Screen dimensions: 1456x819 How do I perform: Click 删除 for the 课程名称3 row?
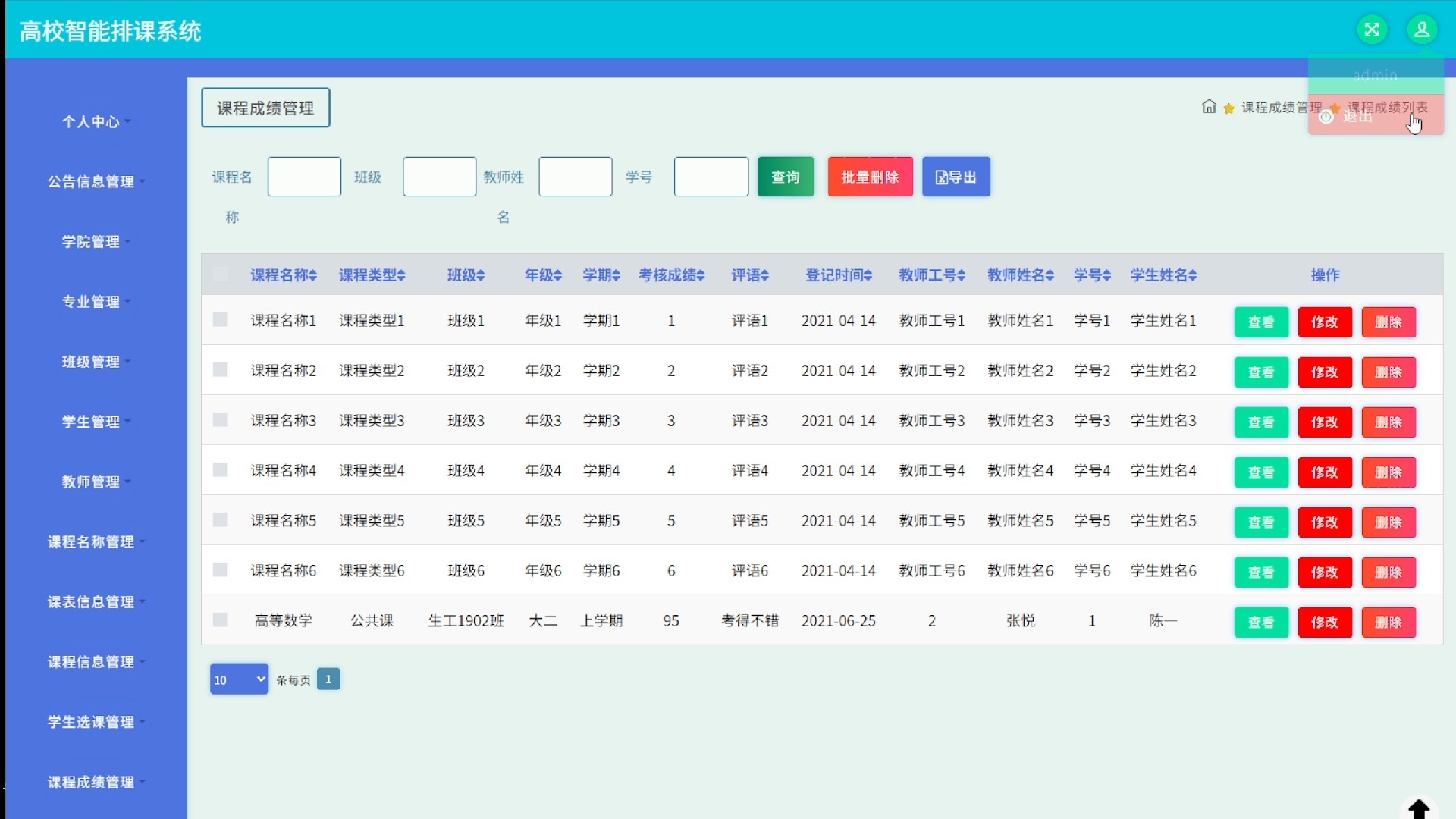(1389, 422)
